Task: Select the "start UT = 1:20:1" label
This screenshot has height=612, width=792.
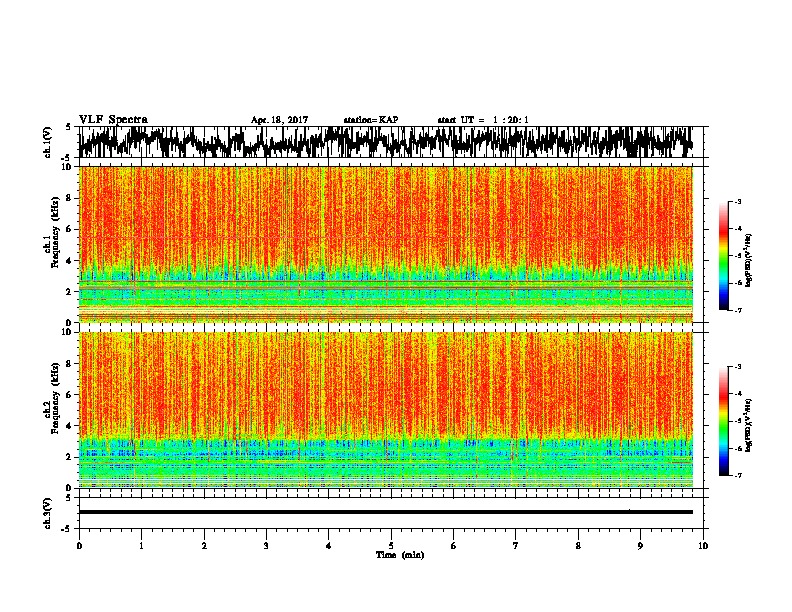Action: point(483,120)
